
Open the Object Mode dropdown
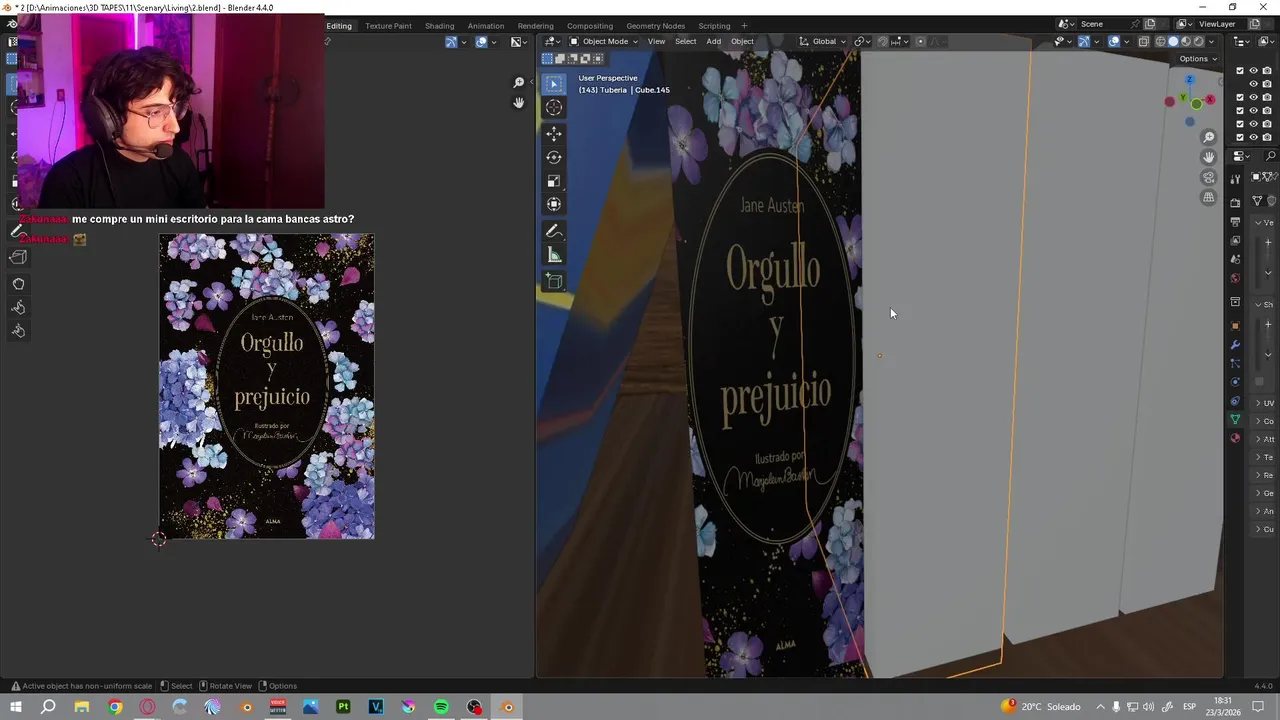[603, 41]
